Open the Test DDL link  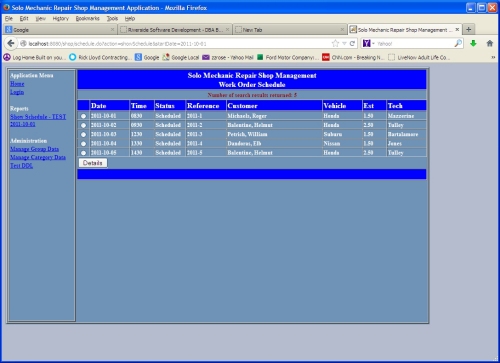click(x=21, y=166)
